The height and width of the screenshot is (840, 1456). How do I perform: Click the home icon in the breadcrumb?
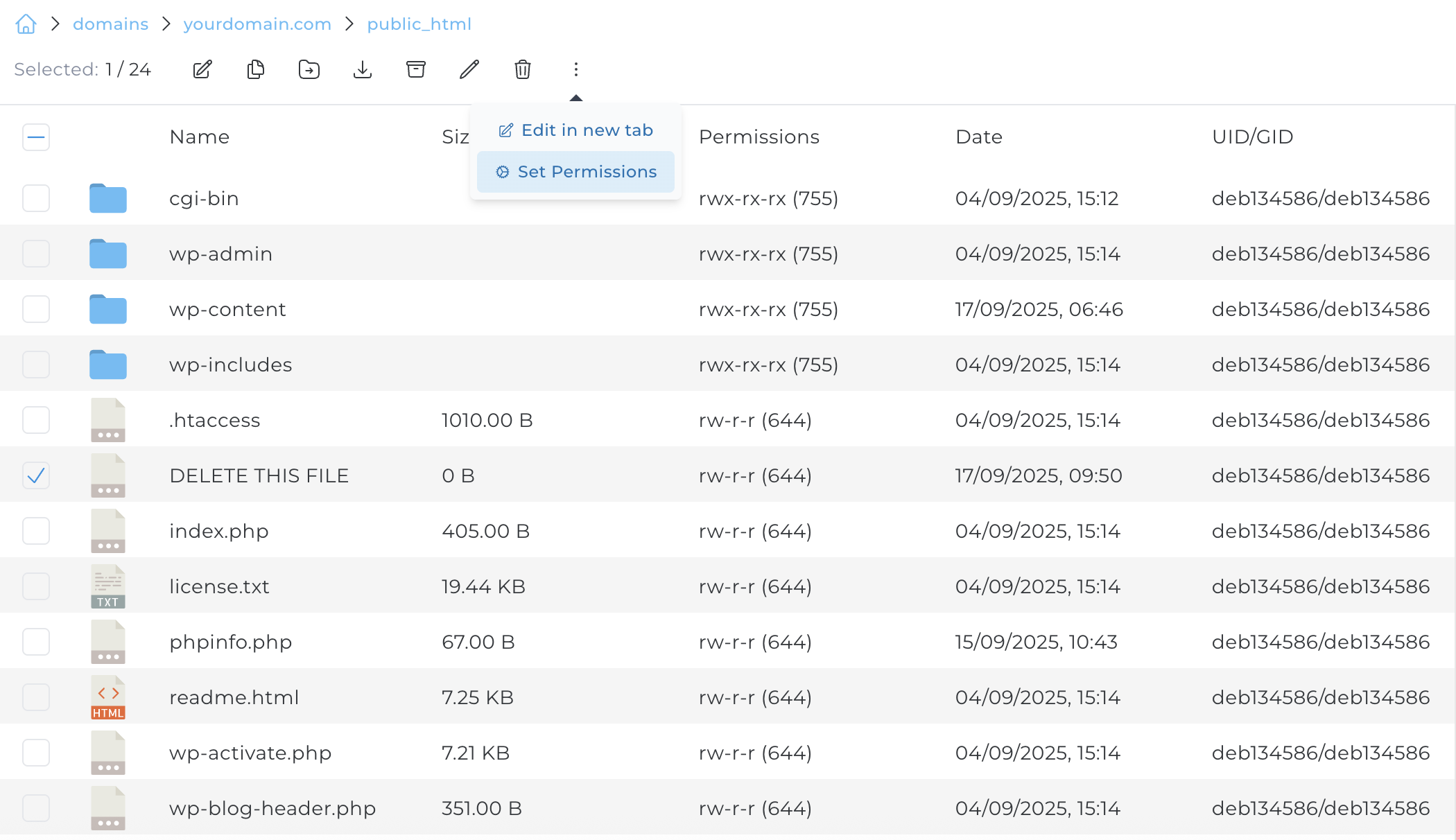[26, 24]
